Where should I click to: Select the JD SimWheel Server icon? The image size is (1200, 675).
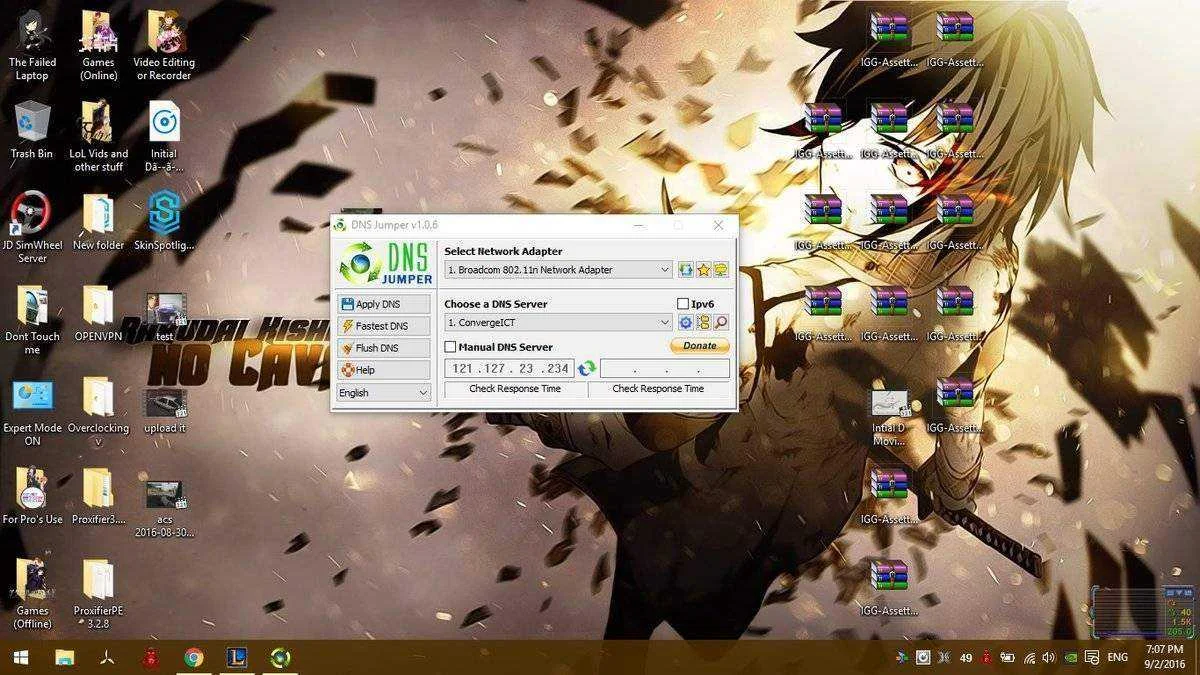pos(32,228)
